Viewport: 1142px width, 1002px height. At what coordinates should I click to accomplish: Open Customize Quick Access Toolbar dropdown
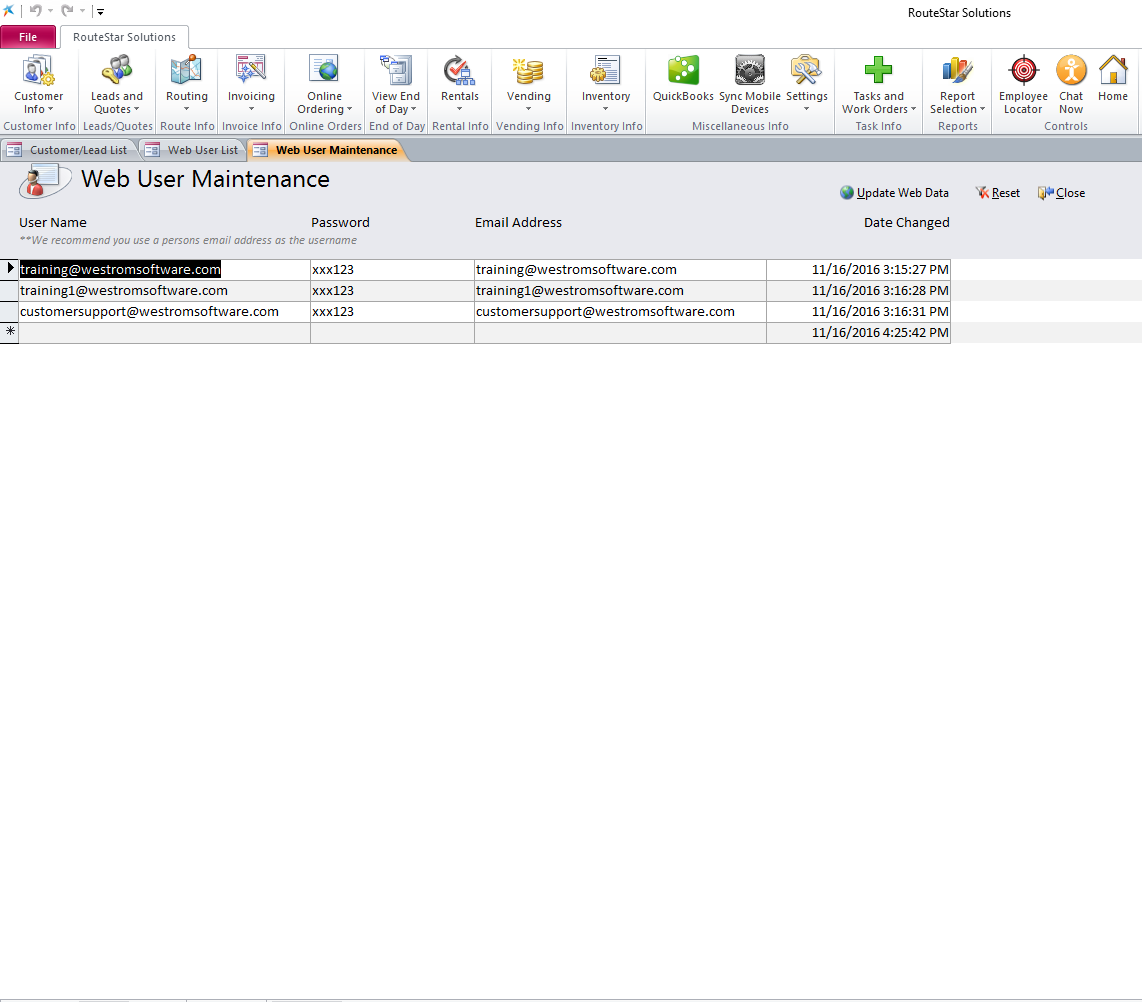(x=101, y=12)
